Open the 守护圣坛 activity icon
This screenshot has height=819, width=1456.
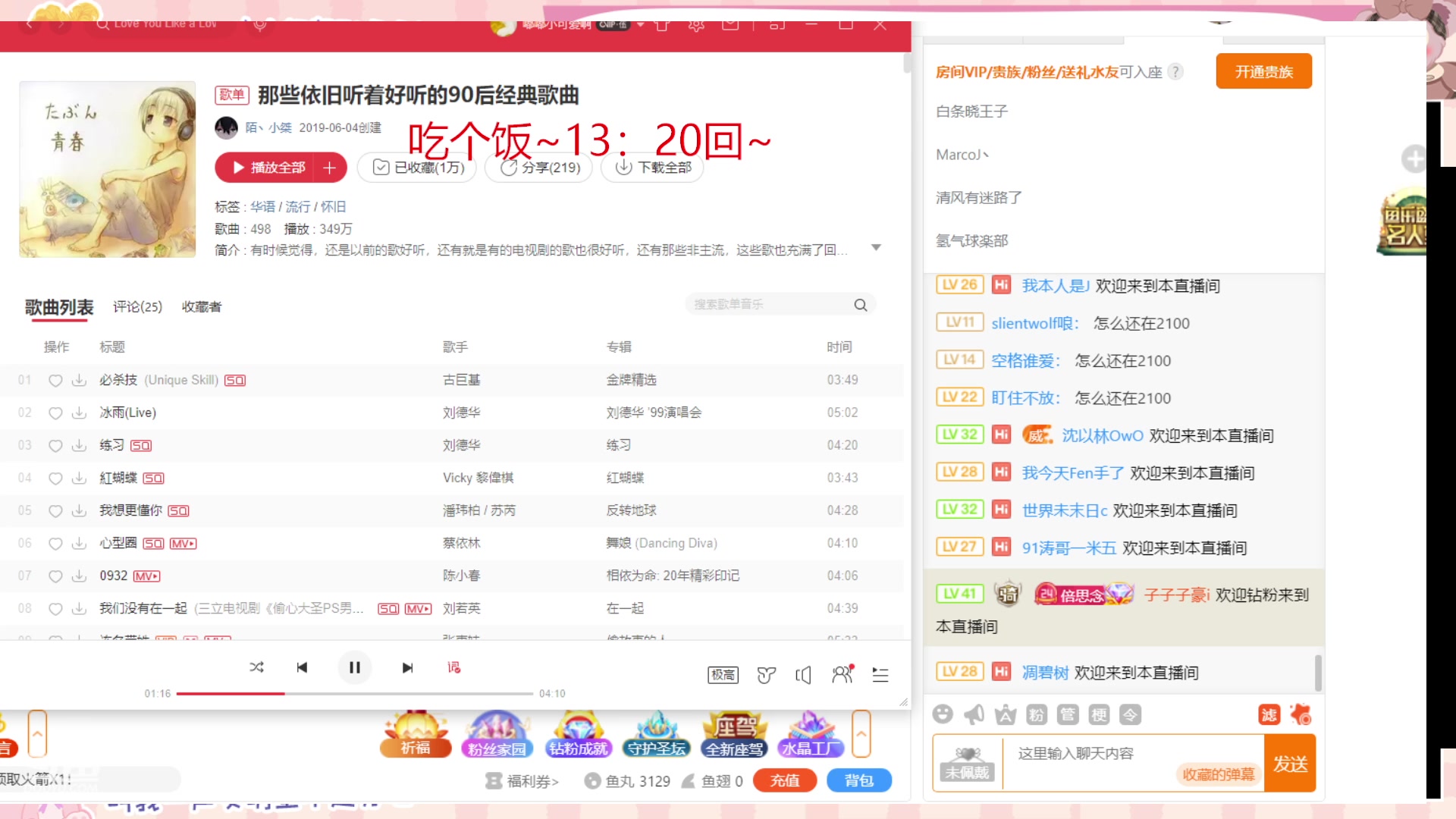click(657, 734)
